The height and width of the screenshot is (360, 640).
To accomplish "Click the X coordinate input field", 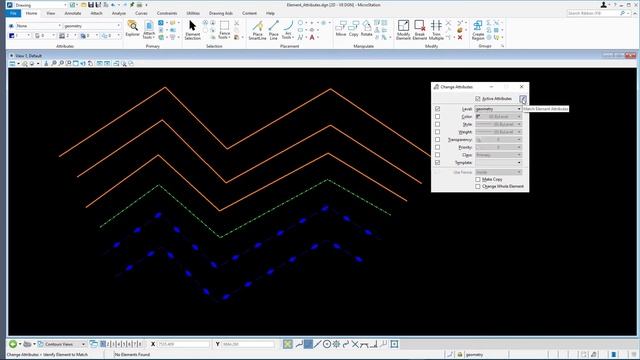I will click(184, 344).
